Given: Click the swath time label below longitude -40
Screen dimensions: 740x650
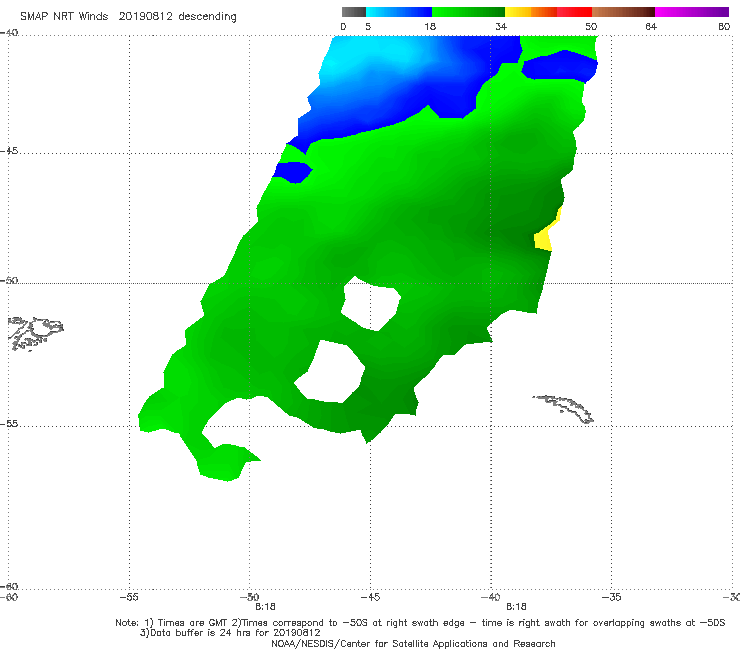Looking at the screenshot, I should [516, 607].
